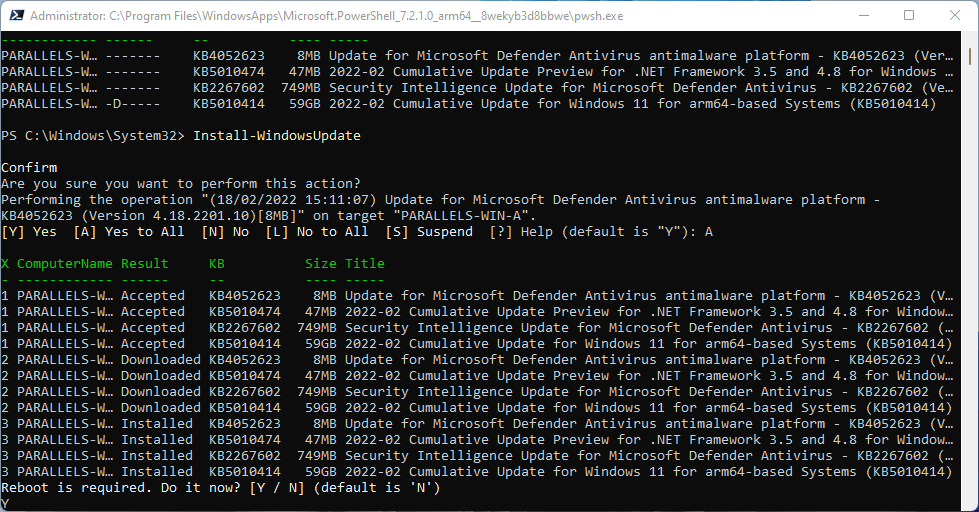The height and width of the screenshot is (512, 979).
Task: Click Downloaded in the KB5010414 row
Action: [160, 407]
